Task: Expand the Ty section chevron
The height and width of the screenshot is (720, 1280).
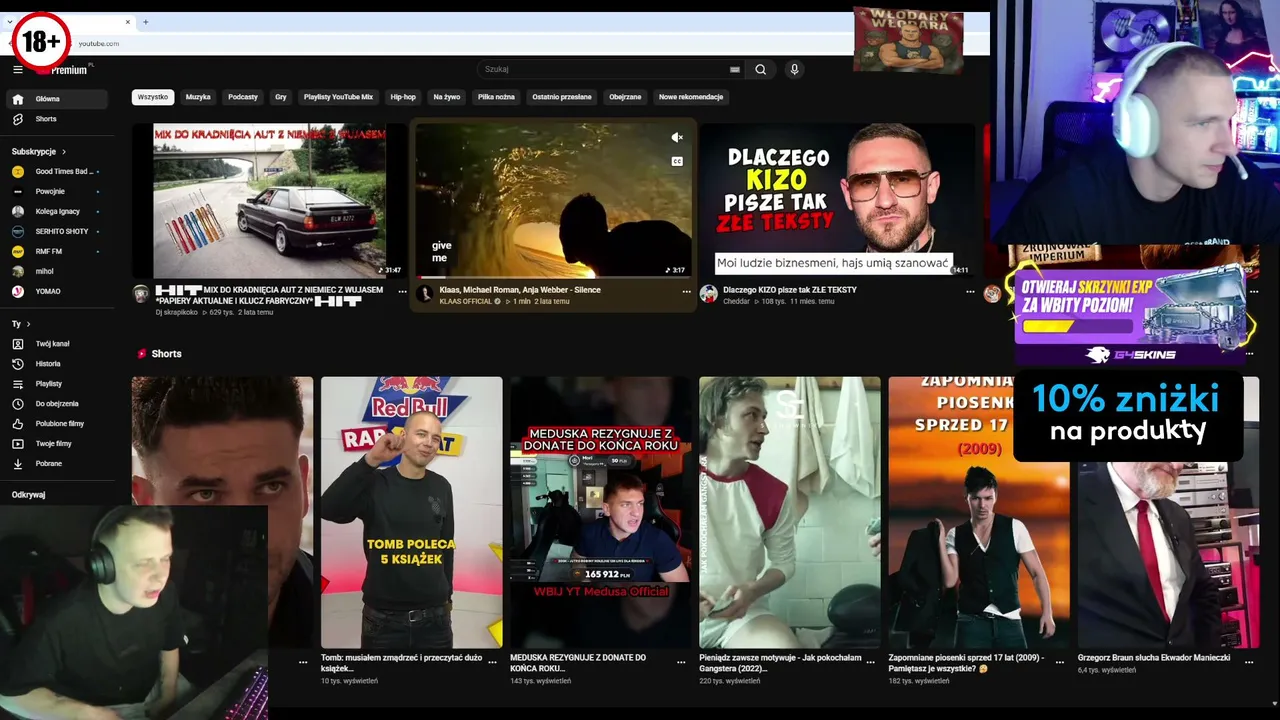Action: (x=28, y=324)
